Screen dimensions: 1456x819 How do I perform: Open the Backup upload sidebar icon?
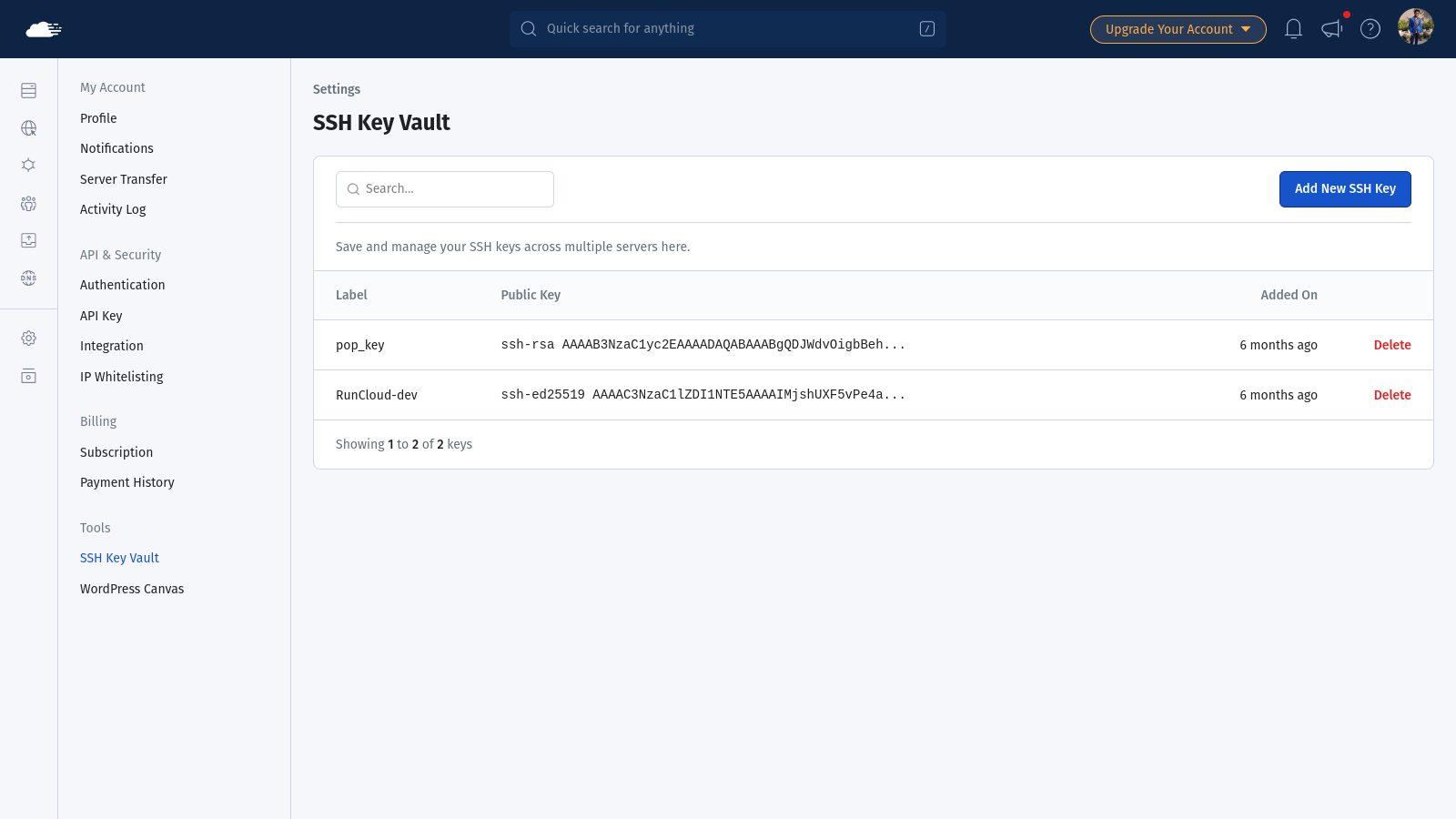29,240
